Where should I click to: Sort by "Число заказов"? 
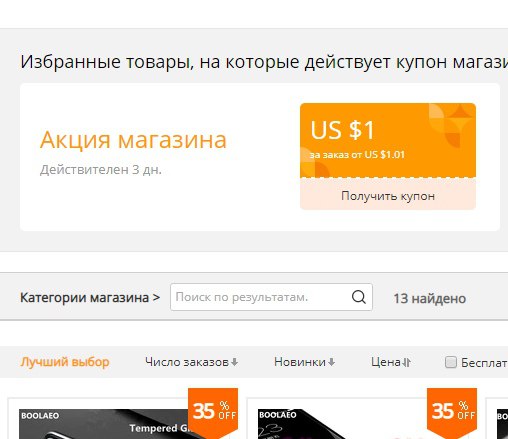tap(191, 362)
